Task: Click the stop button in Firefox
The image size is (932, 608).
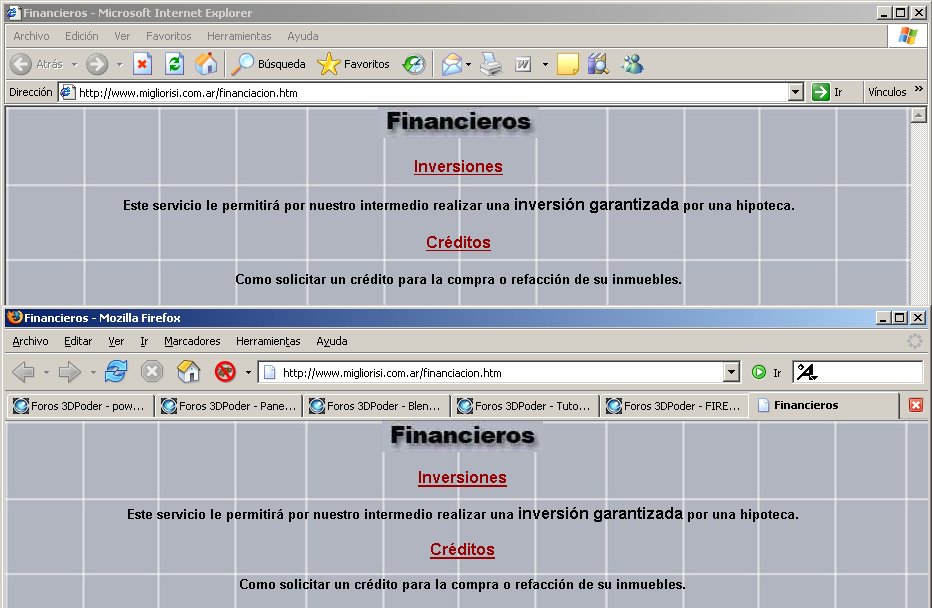Action: pyautogui.click(x=152, y=371)
